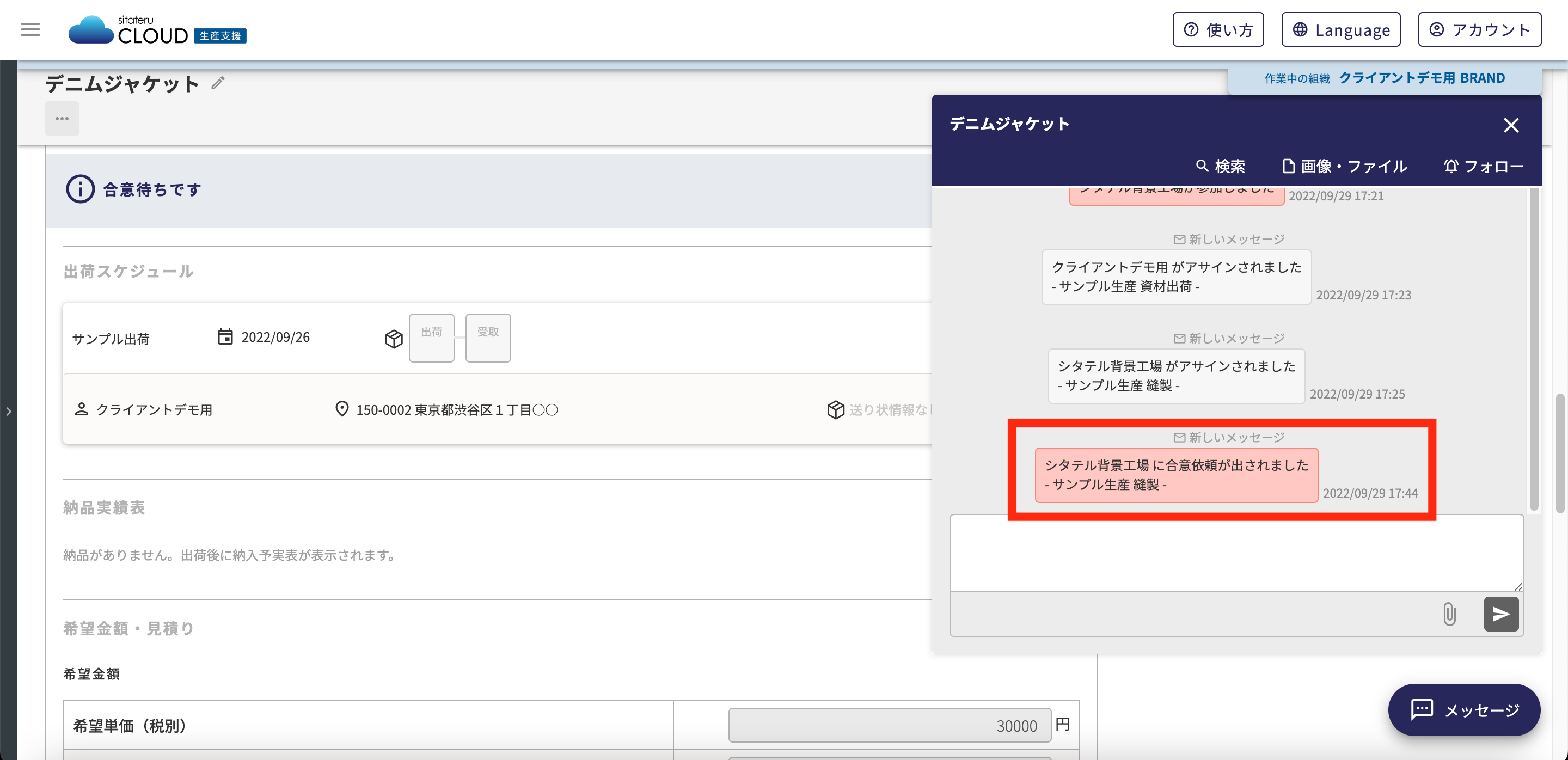This screenshot has height=760, width=1568.
Task: Click the location pin icon by the address
Action: tap(342, 409)
